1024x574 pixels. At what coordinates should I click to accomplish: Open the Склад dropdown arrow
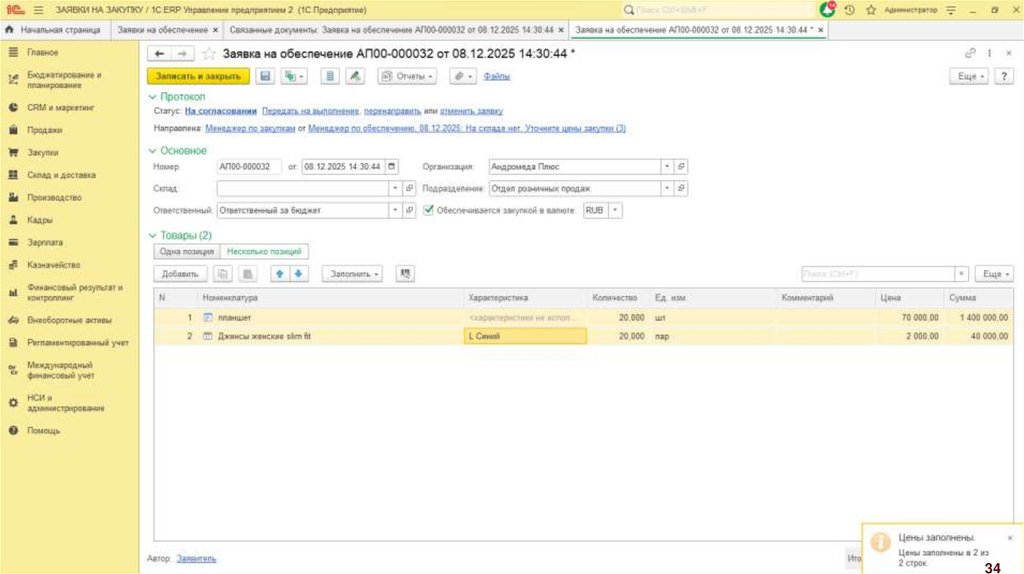point(395,188)
